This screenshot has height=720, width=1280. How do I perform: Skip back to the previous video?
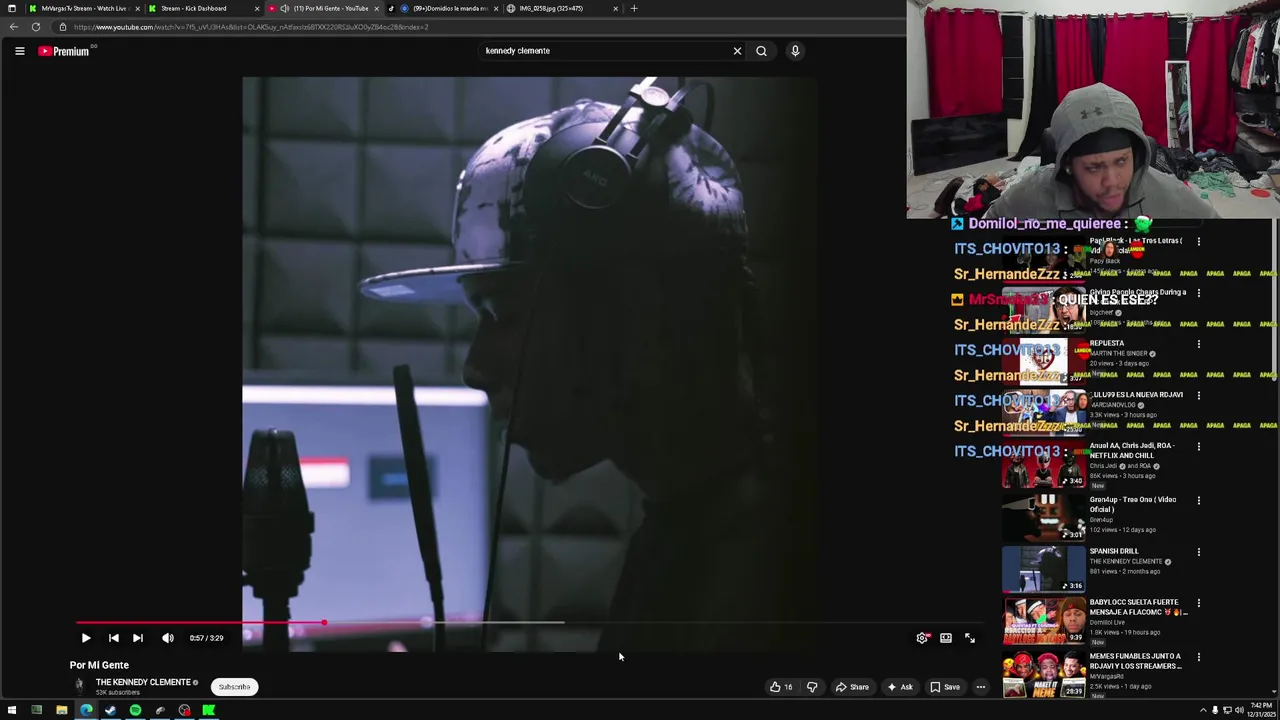coord(114,638)
